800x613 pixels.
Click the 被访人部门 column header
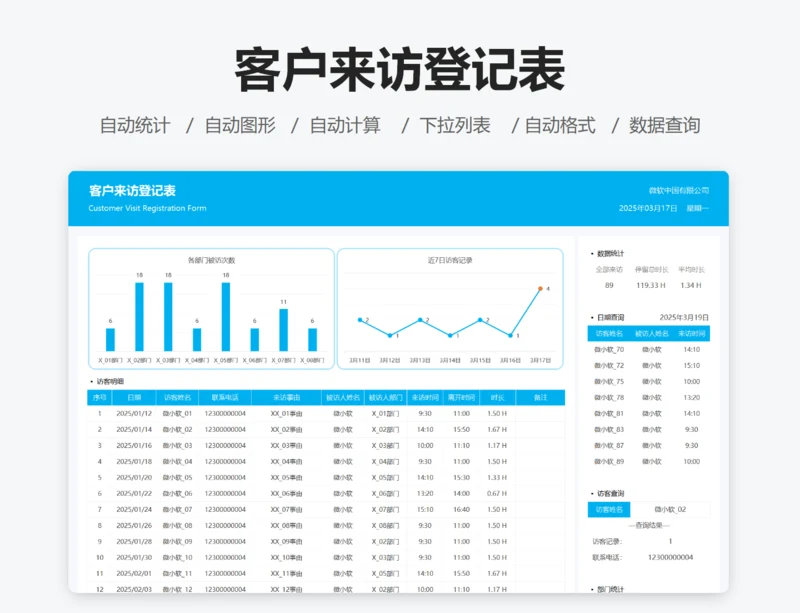pyautogui.click(x=386, y=398)
